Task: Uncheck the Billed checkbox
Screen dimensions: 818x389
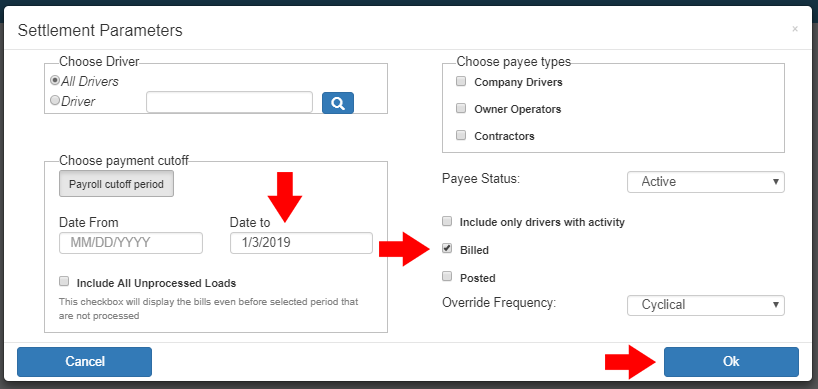Action: [x=447, y=249]
